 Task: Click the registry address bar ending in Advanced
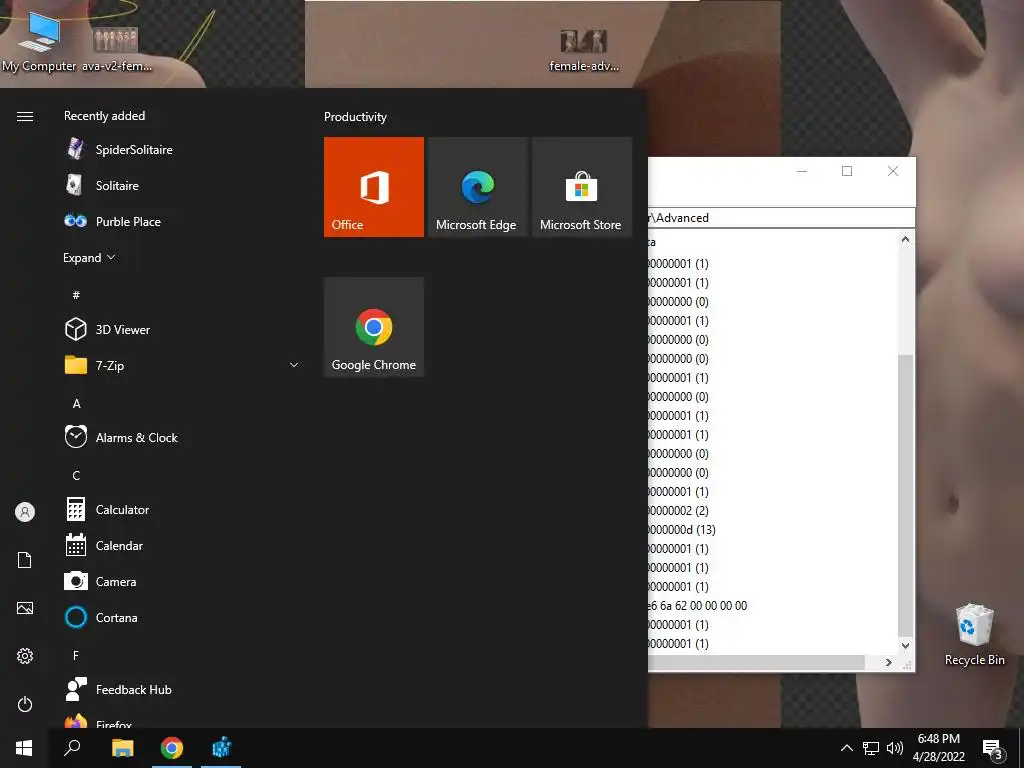pyautogui.click(x=782, y=217)
